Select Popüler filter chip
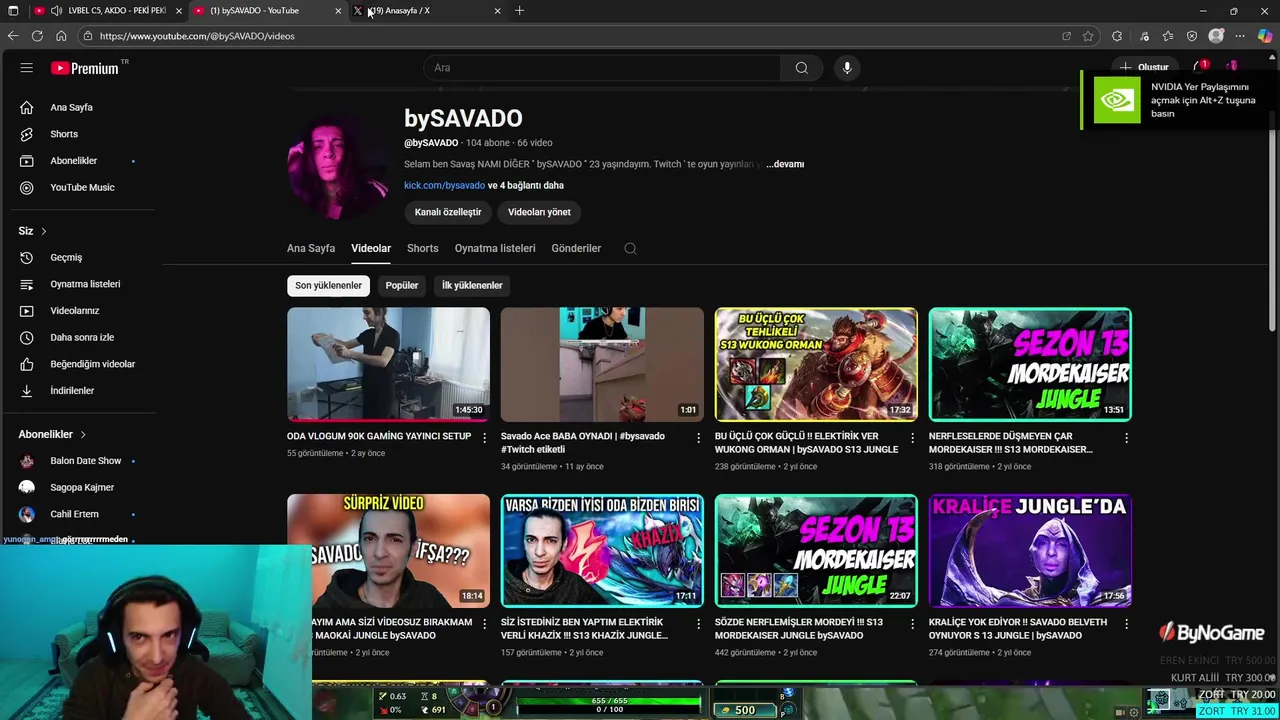 pos(402,285)
